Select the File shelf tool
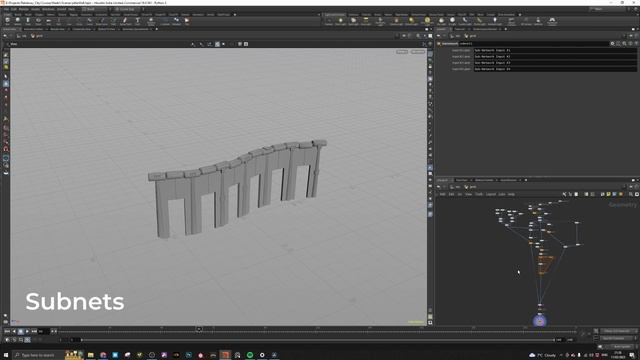640x360 pixels. click(187, 21)
